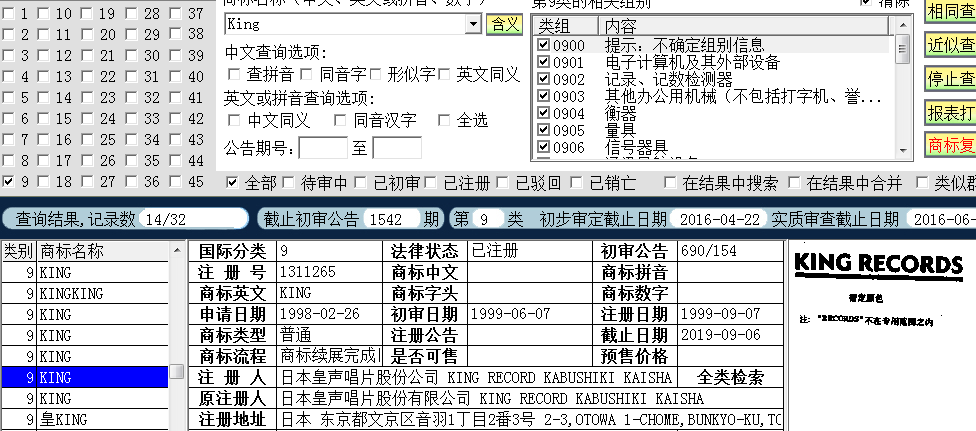Viewport: 976px width, 431px height.
Task: Click the registrant 日本皇声唱片股份公司 cell
Action: (477, 377)
